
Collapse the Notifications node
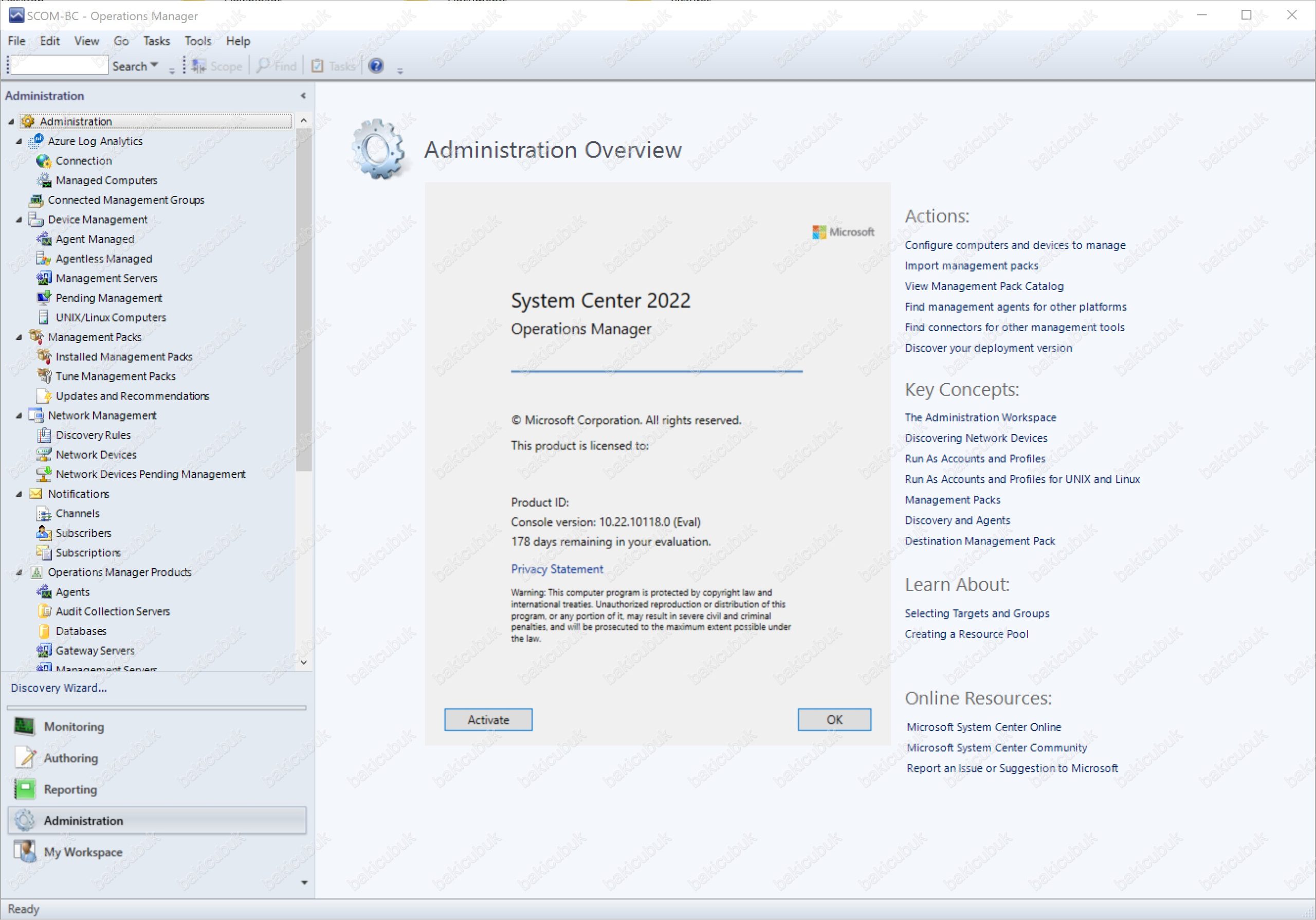tap(19, 494)
